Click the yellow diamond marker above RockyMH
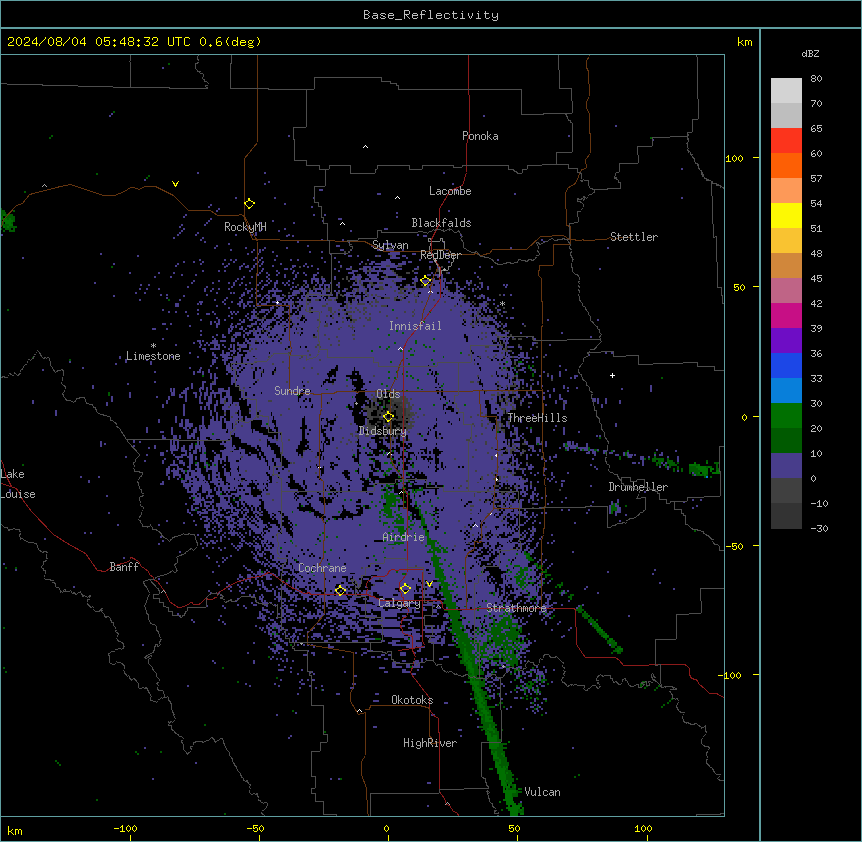The height and width of the screenshot is (842, 862). [250, 204]
